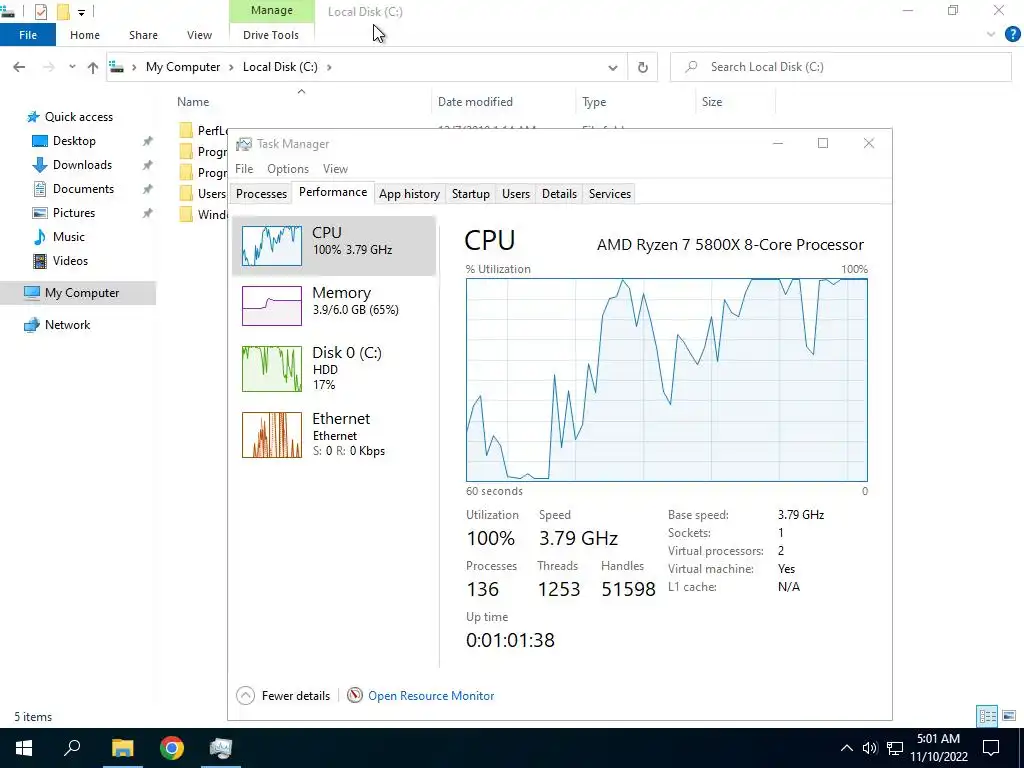Click Local Disk (C:) in the breadcrumb
1024x768 pixels.
(280, 67)
